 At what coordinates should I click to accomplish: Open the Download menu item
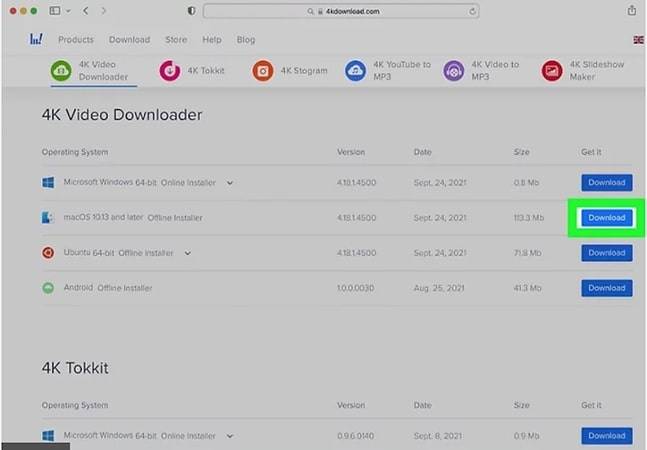pyautogui.click(x=129, y=40)
